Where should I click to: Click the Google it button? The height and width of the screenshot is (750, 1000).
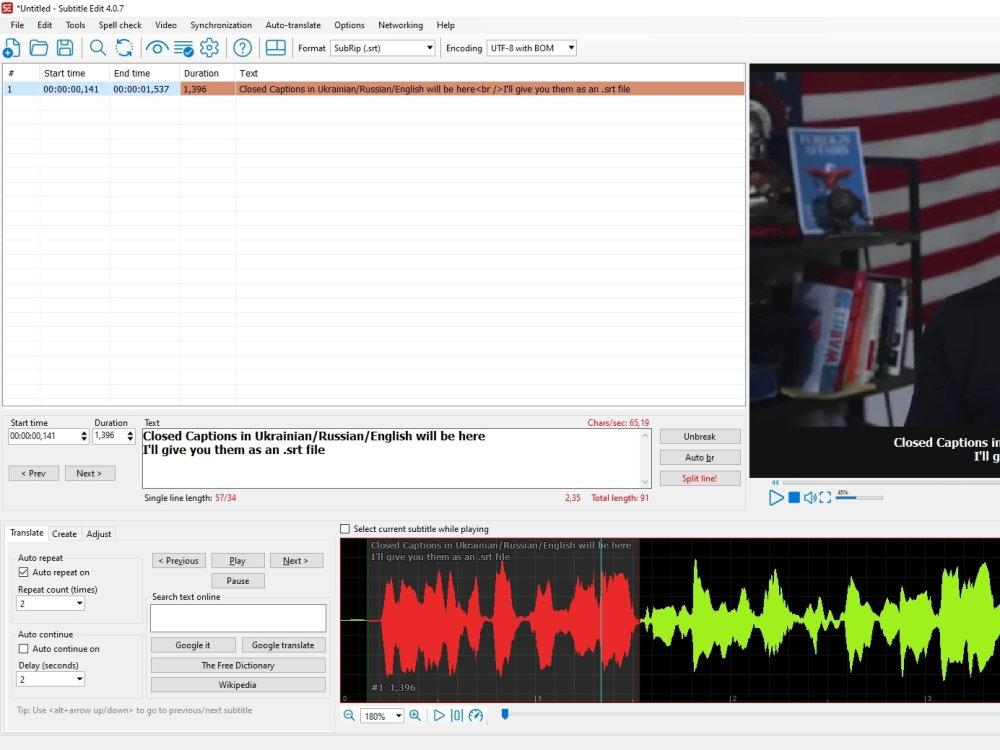[193, 645]
